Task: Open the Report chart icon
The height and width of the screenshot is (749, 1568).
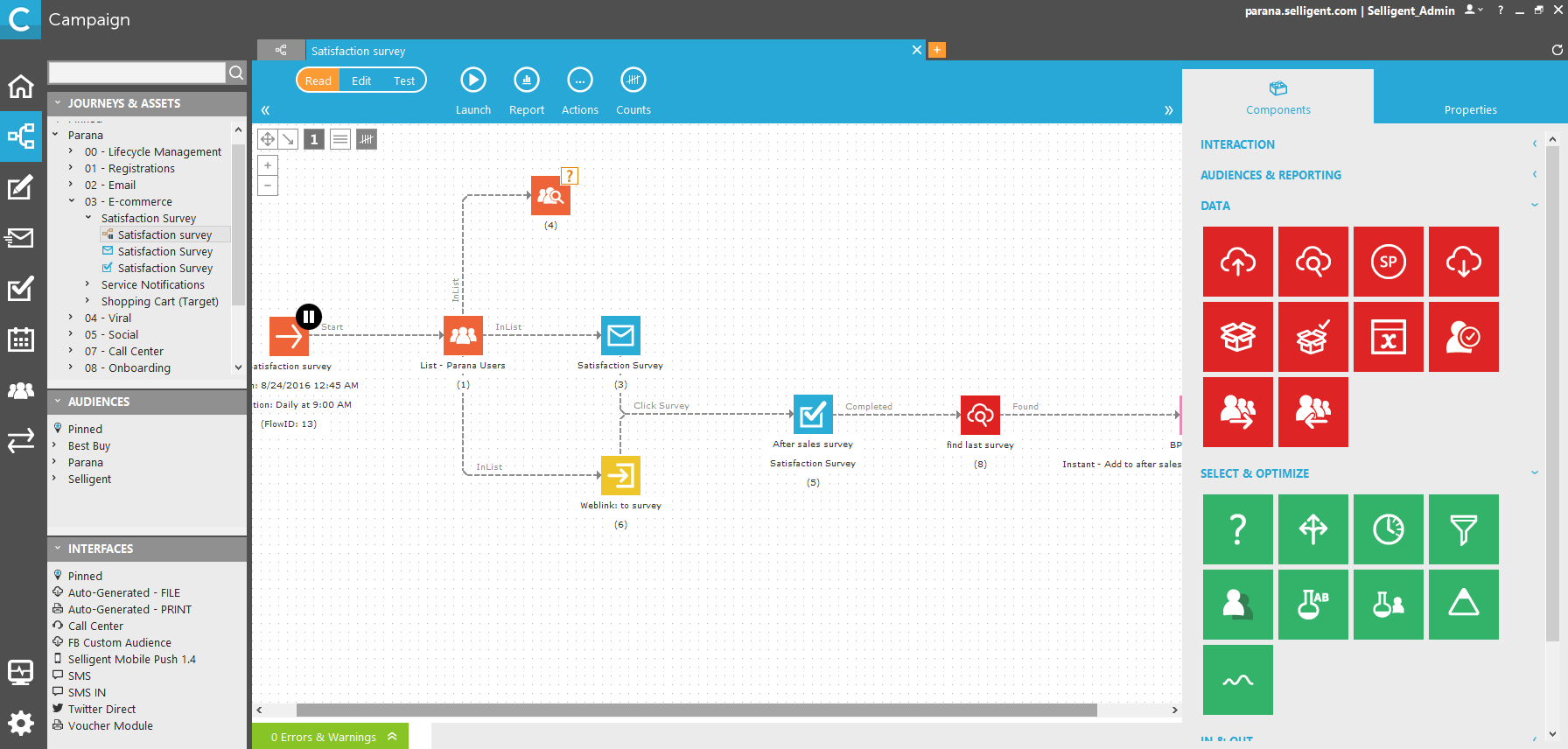Action: tap(526, 80)
